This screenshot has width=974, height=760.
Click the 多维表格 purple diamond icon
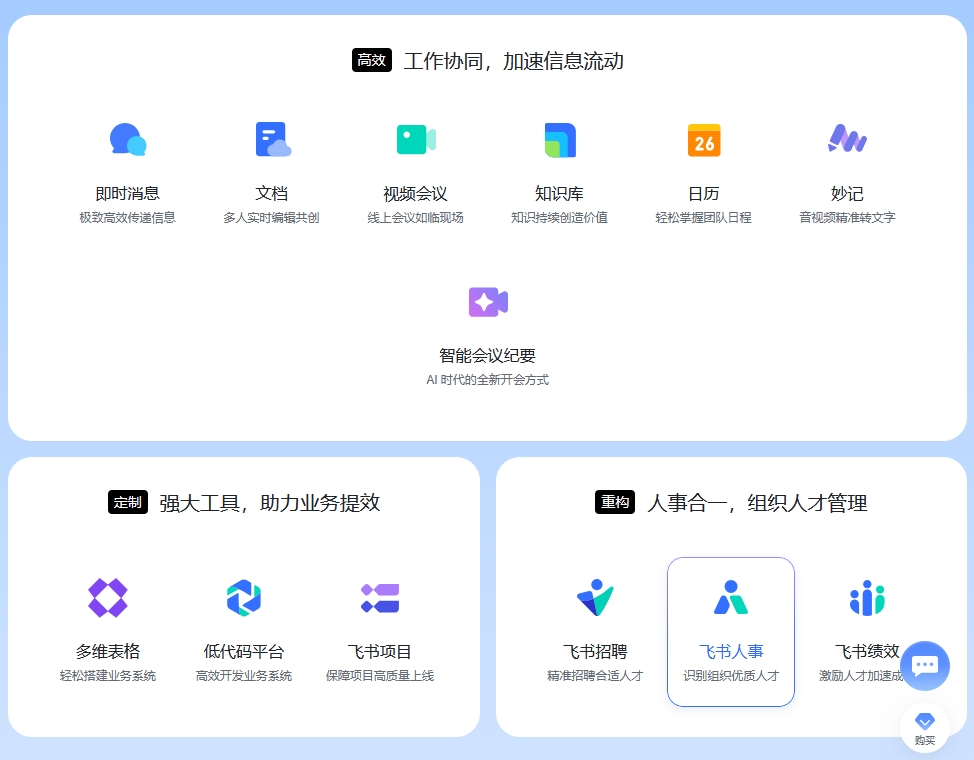[107, 597]
